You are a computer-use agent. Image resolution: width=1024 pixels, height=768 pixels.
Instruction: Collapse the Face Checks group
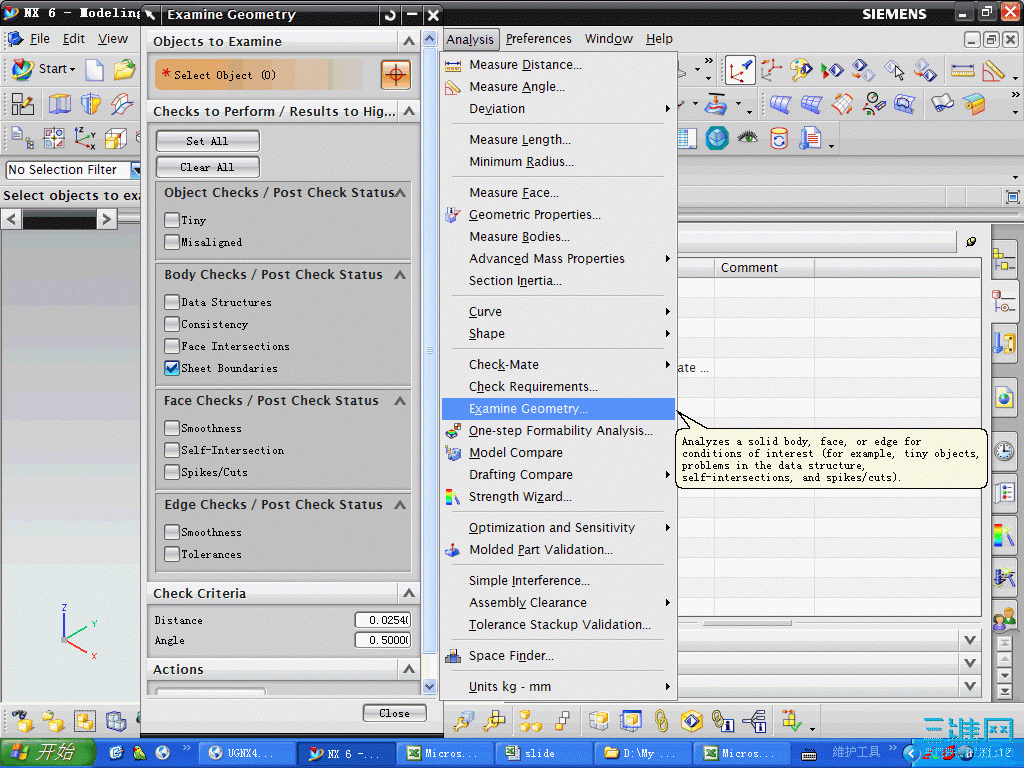coord(400,401)
